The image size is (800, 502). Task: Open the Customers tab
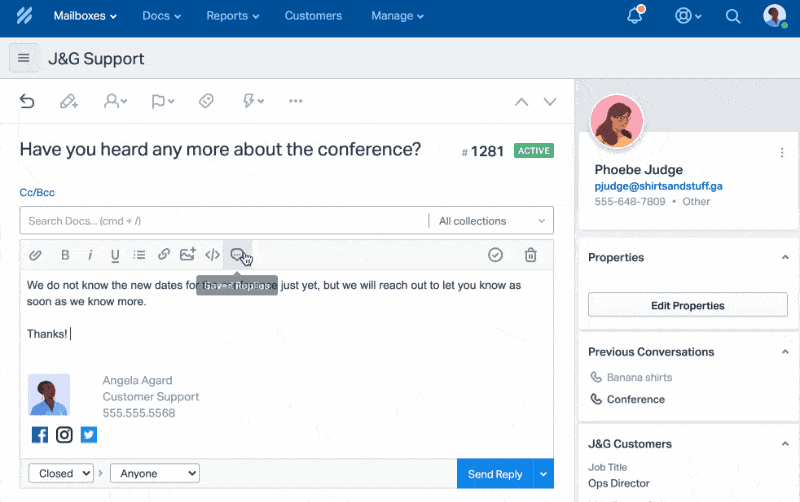pyautogui.click(x=313, y=16)
